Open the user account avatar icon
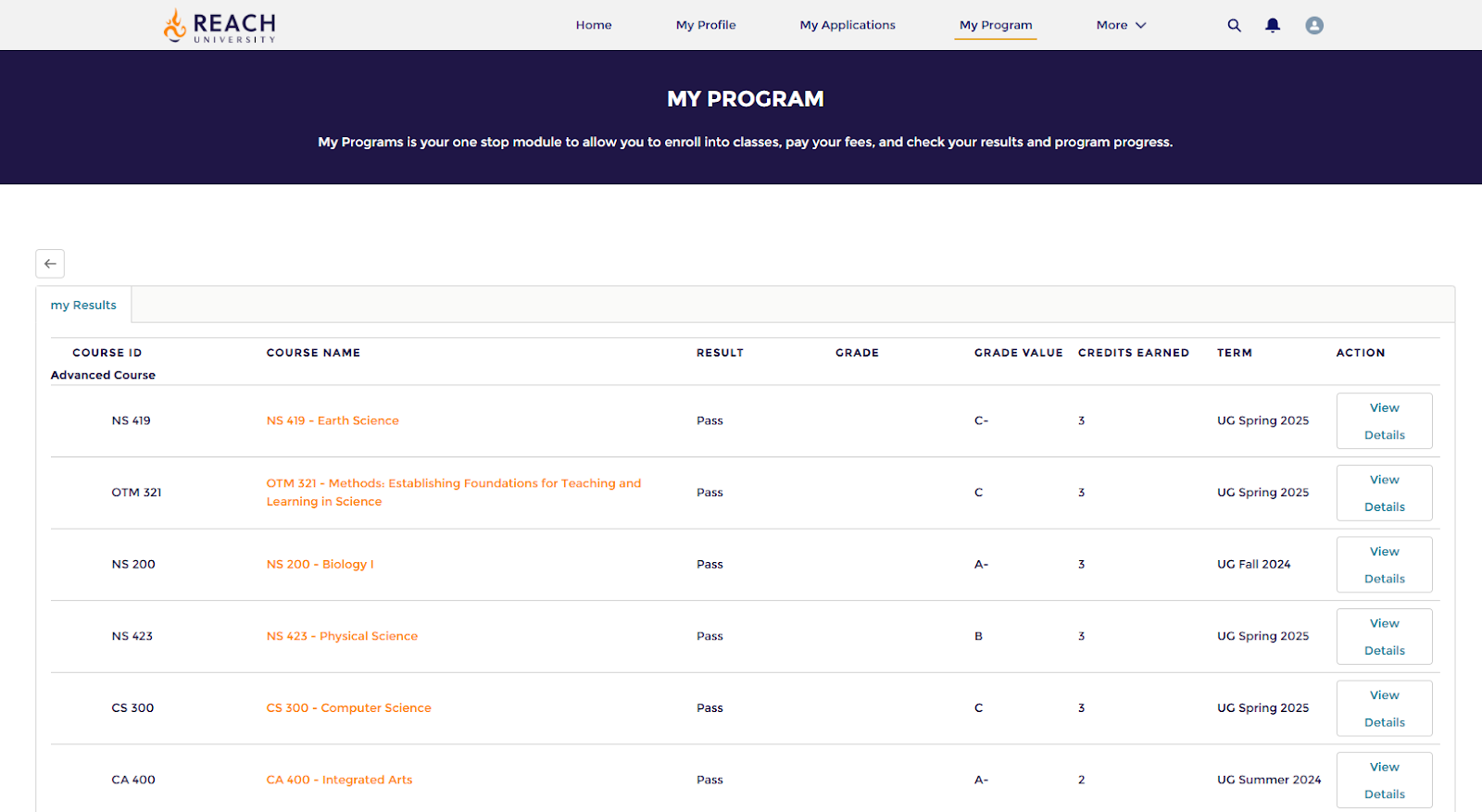Screen dimensions: 1482x812 [1313, 25]
